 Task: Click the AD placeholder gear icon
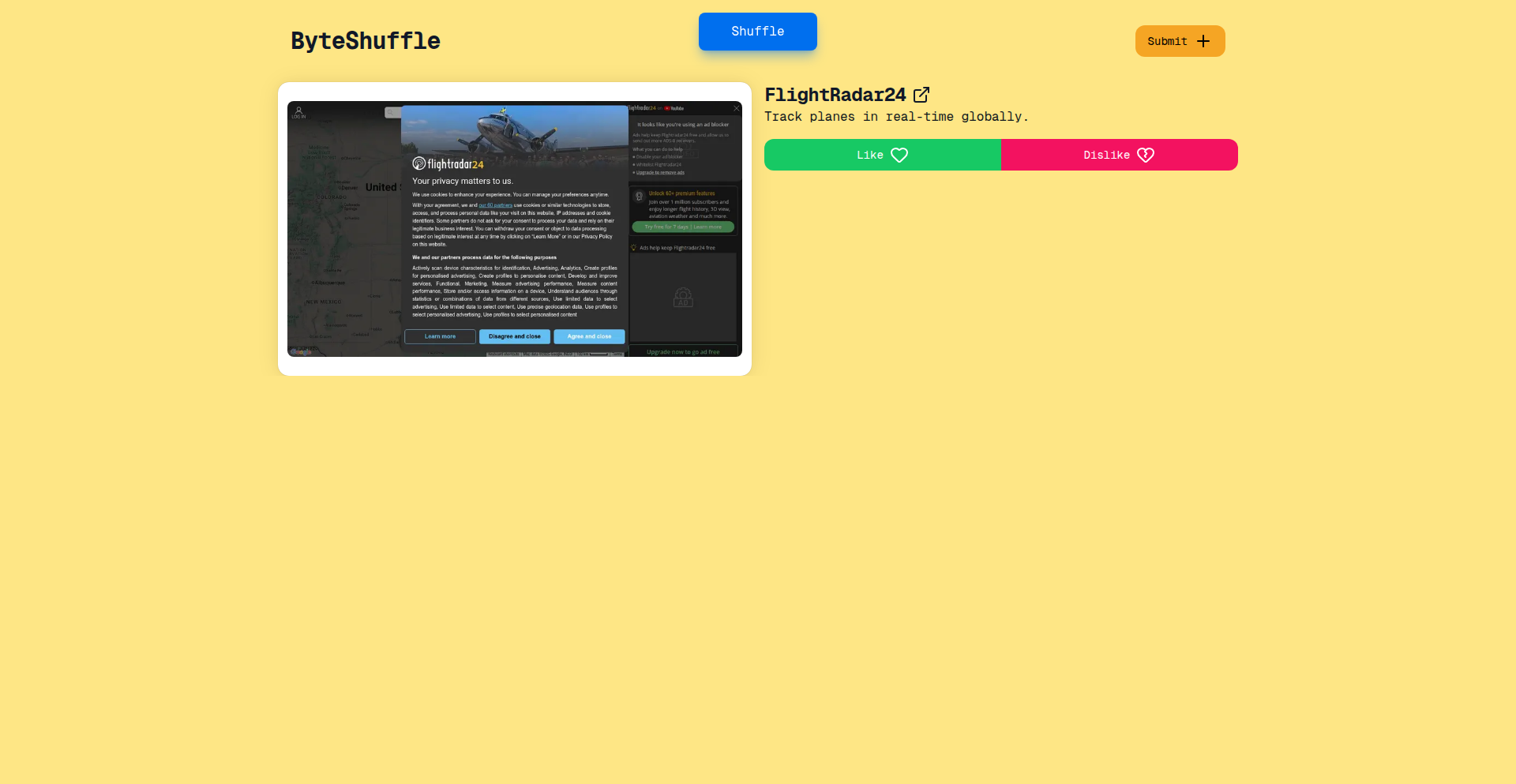point(684,298)
